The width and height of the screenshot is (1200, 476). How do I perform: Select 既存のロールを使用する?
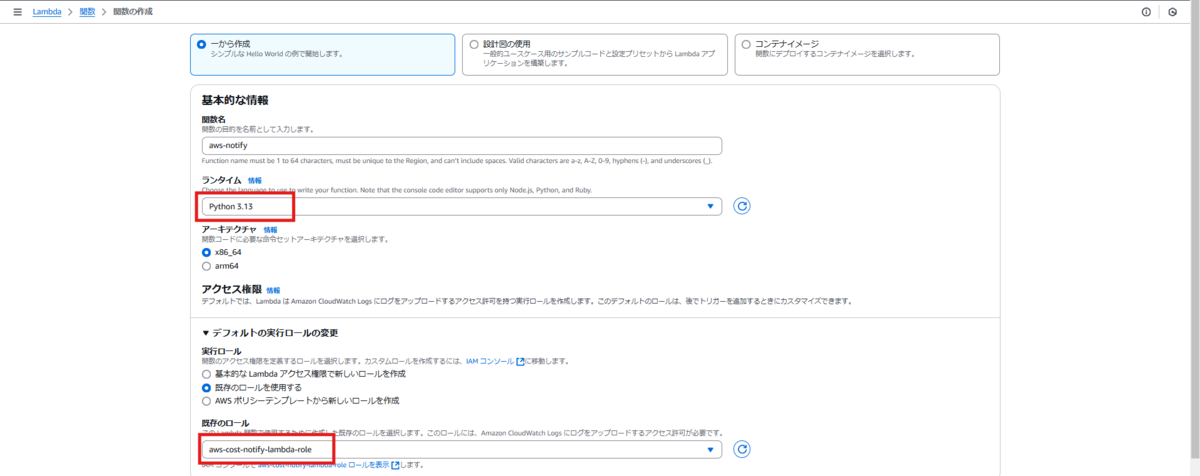(x=207, y=387)
